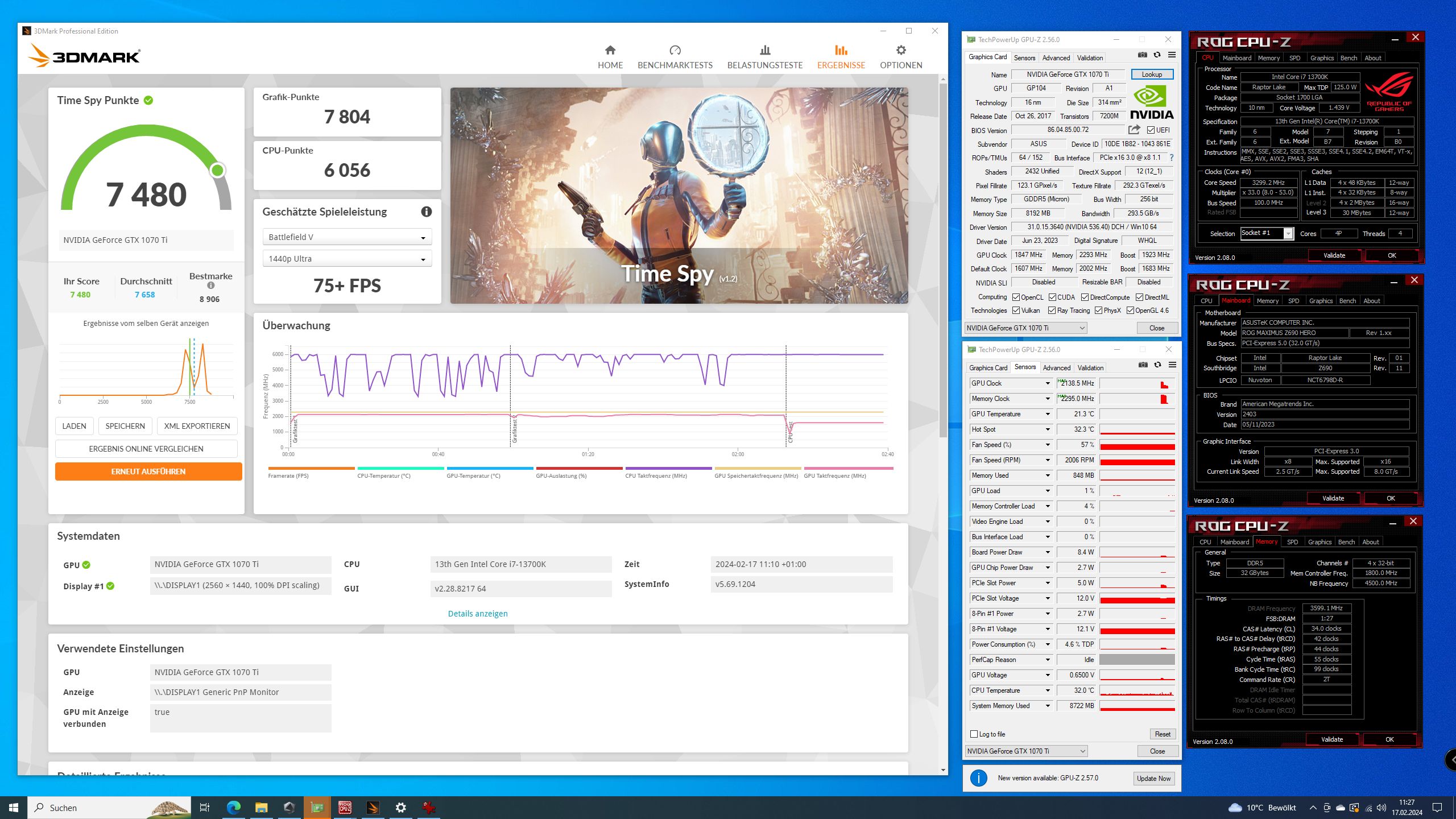
Task: Toggle the CUDA checkbox in GPU-Z
Action: pyautogui.click(x=1052, y=297)
